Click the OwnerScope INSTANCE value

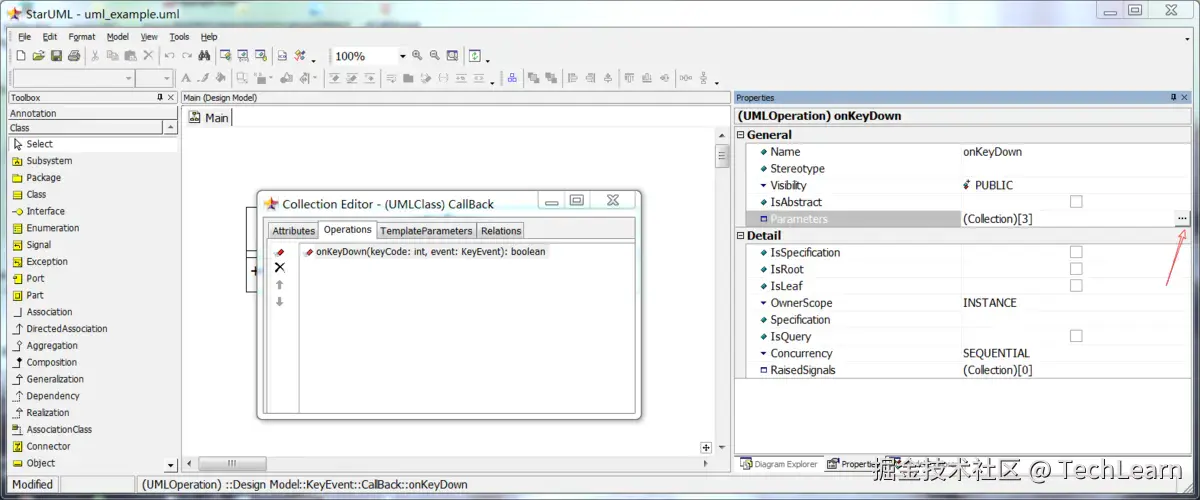pos(990,302)
